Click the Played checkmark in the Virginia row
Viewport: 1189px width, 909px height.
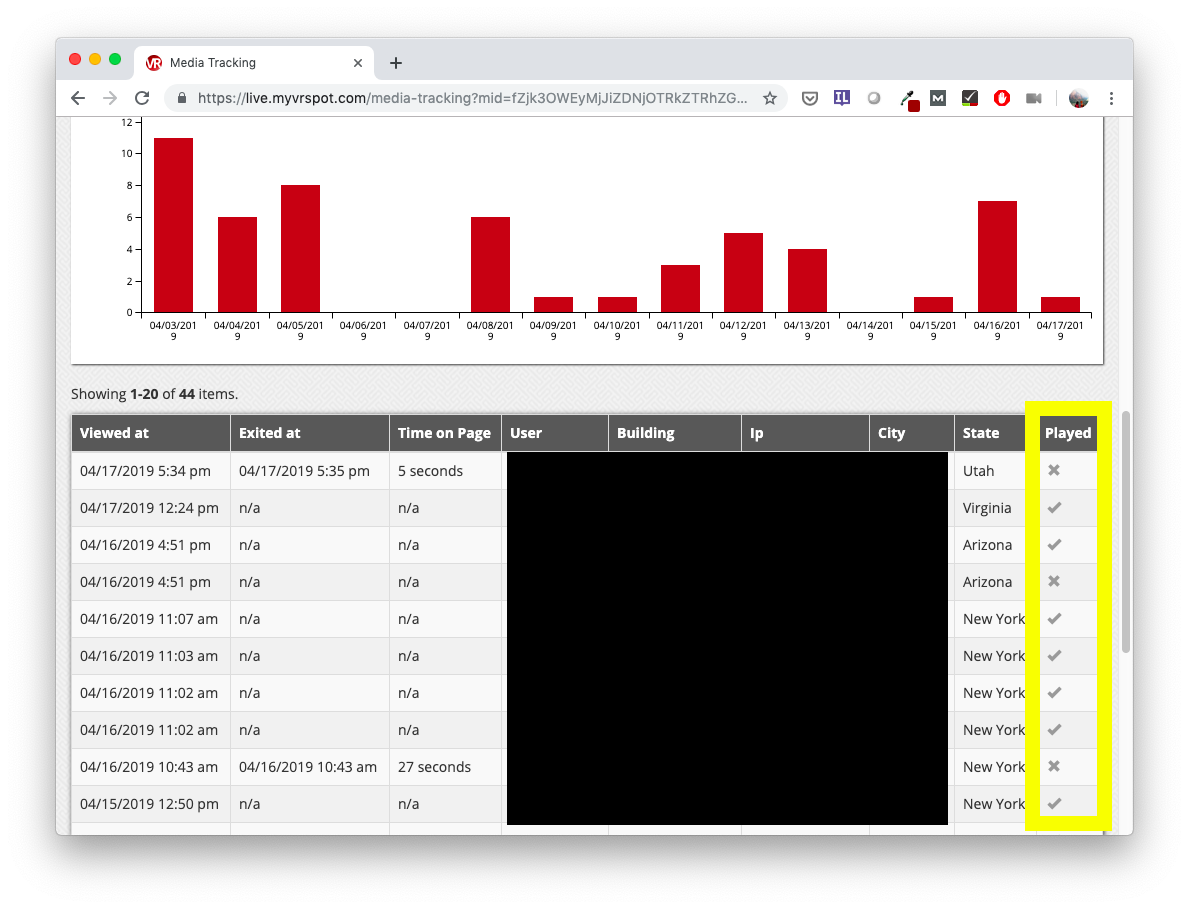coord(1054,508)
